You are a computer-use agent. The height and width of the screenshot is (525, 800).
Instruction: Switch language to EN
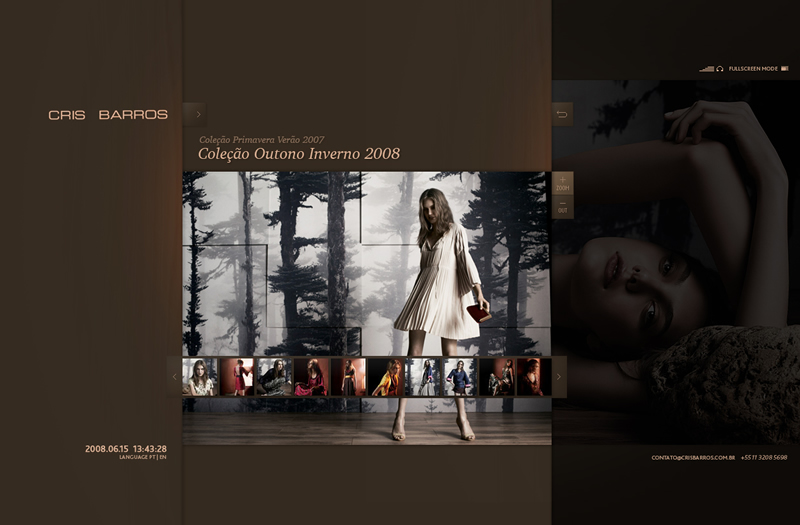tap(163, 457)
